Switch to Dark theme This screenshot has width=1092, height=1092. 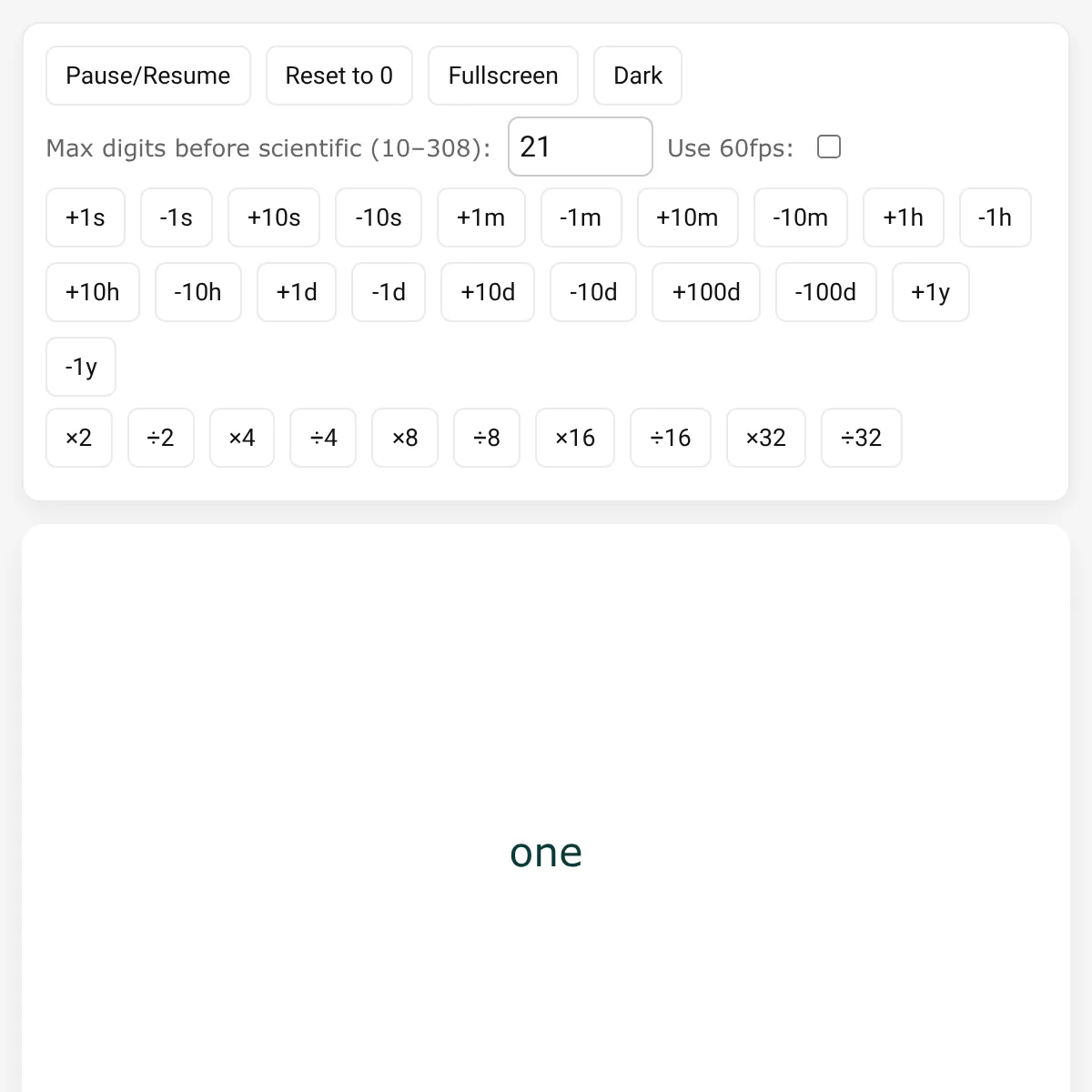[x=638, y=76]
